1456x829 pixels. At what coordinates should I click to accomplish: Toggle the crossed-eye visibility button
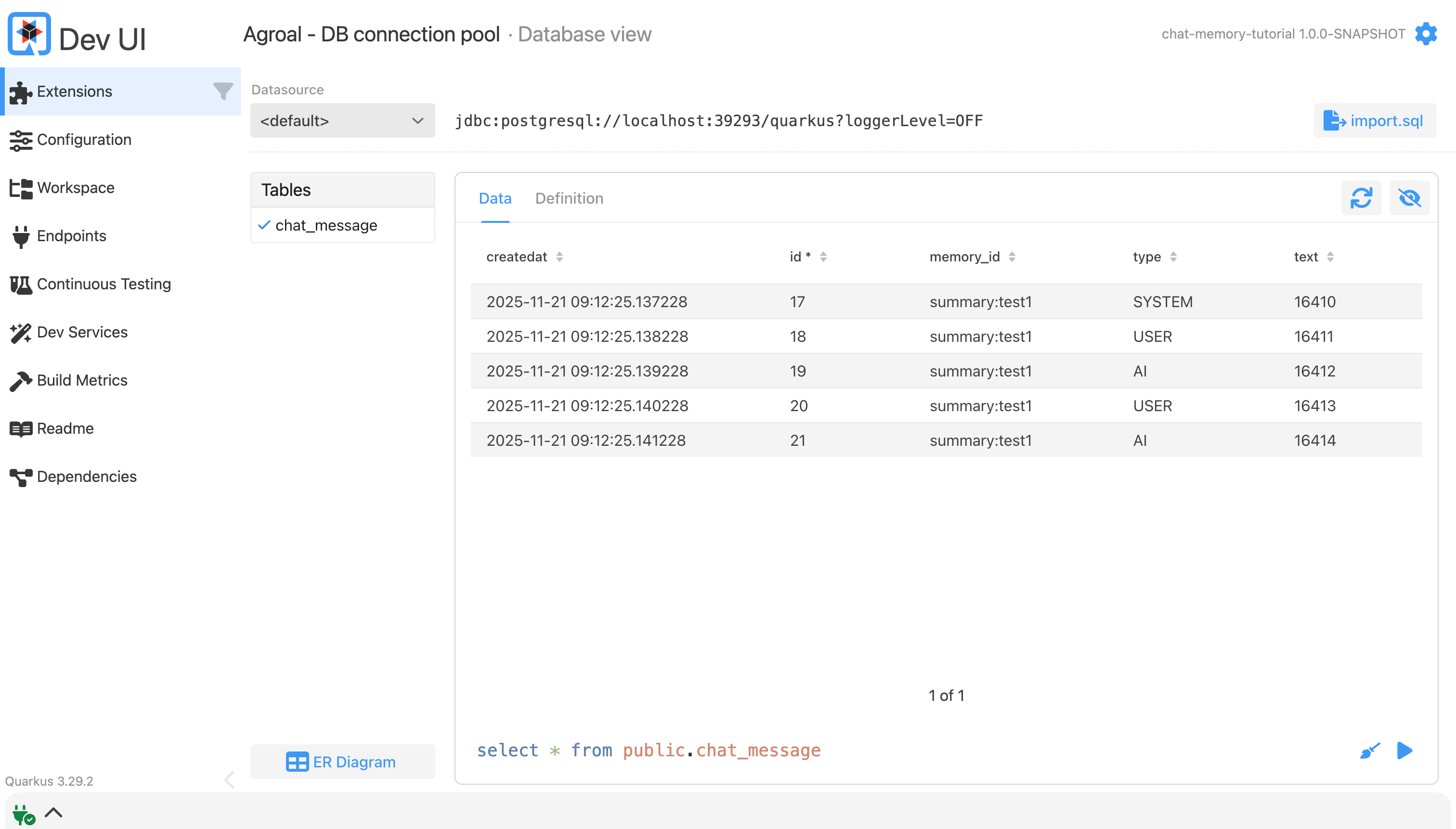pyautogui.click(x=1409, y=198)
